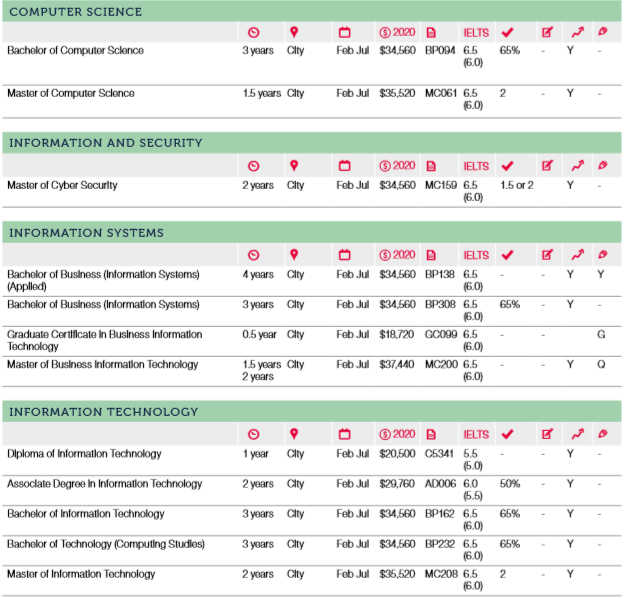
Task: Open the Bachelor of Computer Science program
Action: pos(75,50)
